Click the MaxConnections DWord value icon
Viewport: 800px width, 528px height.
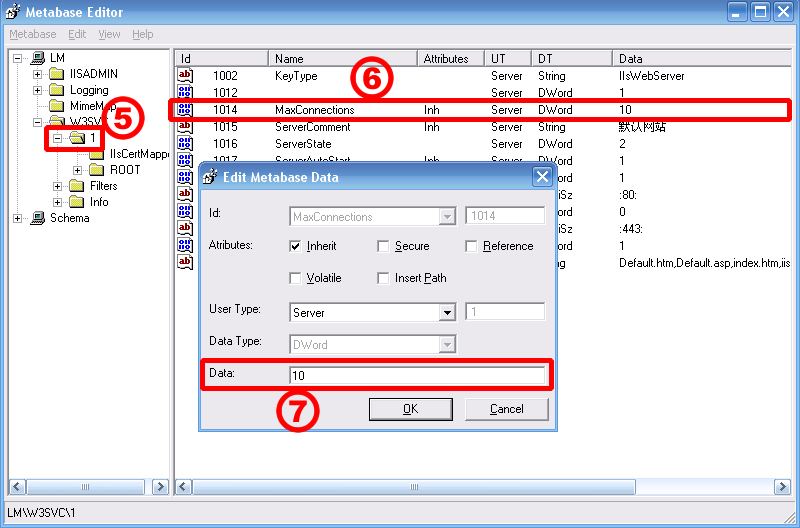(185, 110)
